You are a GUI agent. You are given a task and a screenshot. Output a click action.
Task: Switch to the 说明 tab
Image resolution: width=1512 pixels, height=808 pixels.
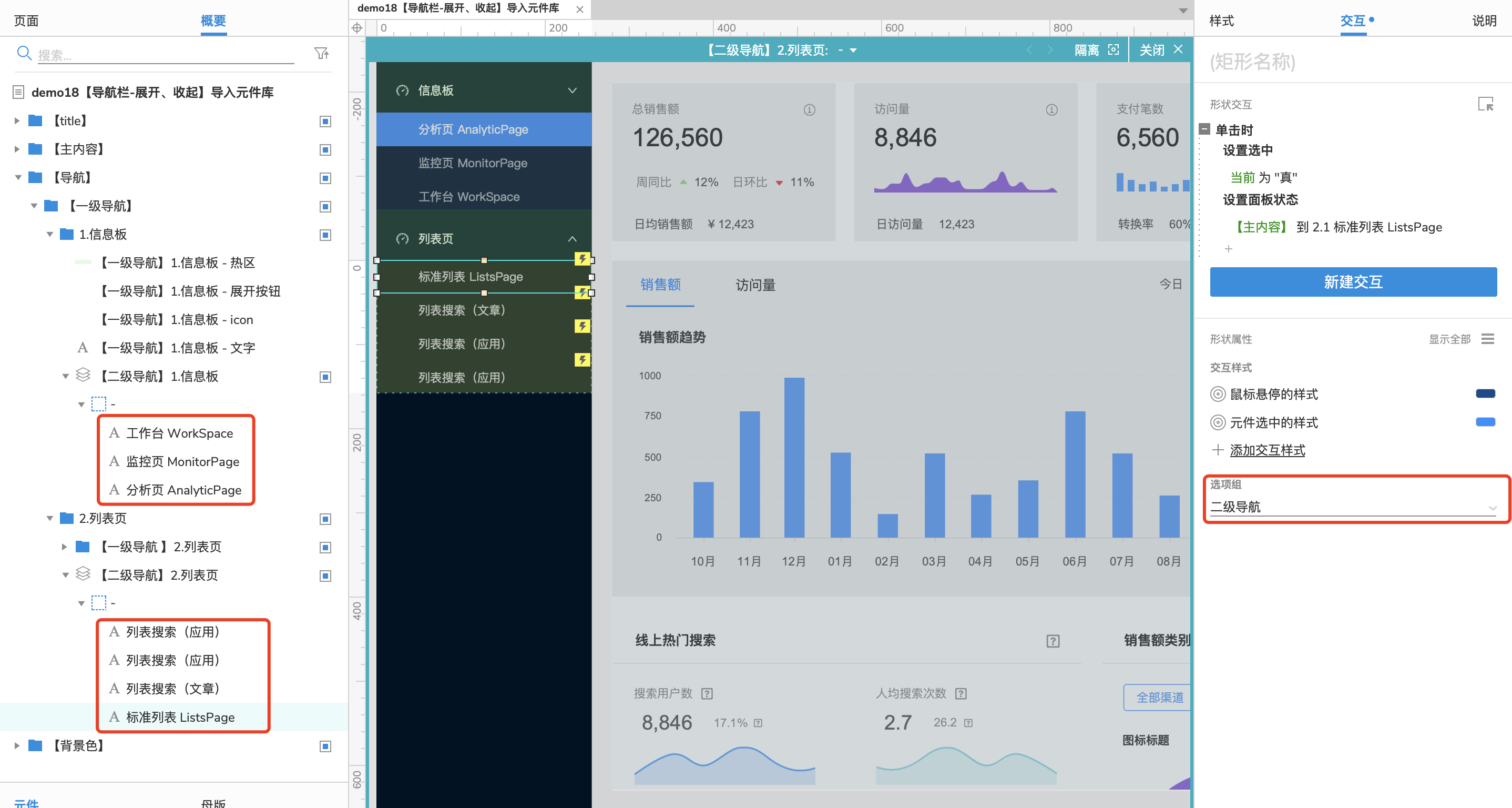point(1484,21)
